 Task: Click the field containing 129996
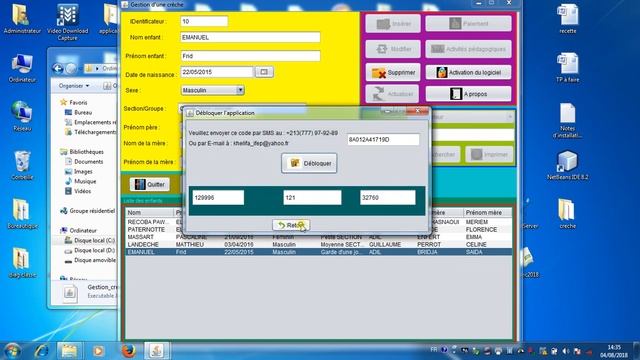pyautogui.click(x=218, y=198)
